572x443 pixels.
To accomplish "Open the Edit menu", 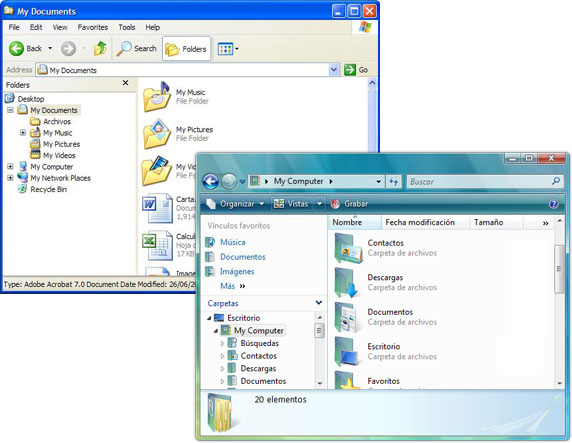I will pos(36,27).
